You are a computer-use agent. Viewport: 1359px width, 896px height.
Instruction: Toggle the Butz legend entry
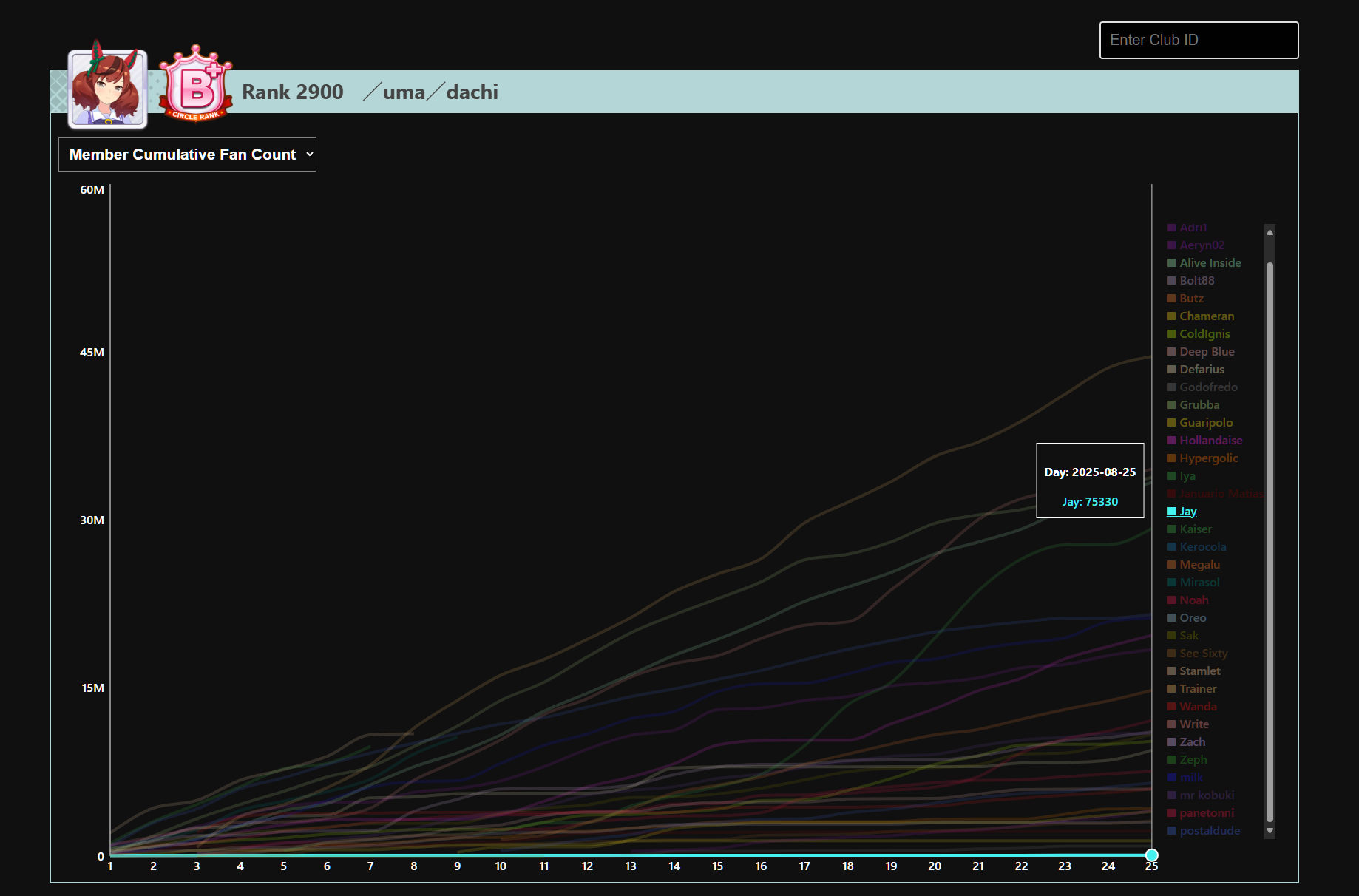(1185, 299)
